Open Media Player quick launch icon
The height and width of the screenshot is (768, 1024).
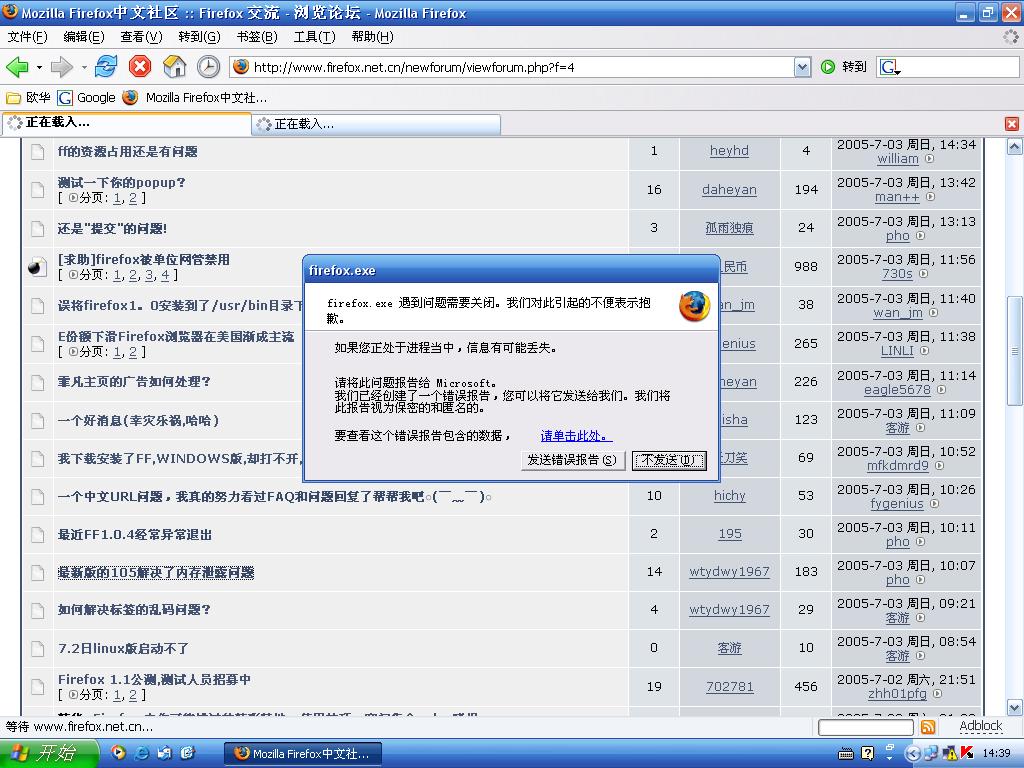tap(118, 753)
